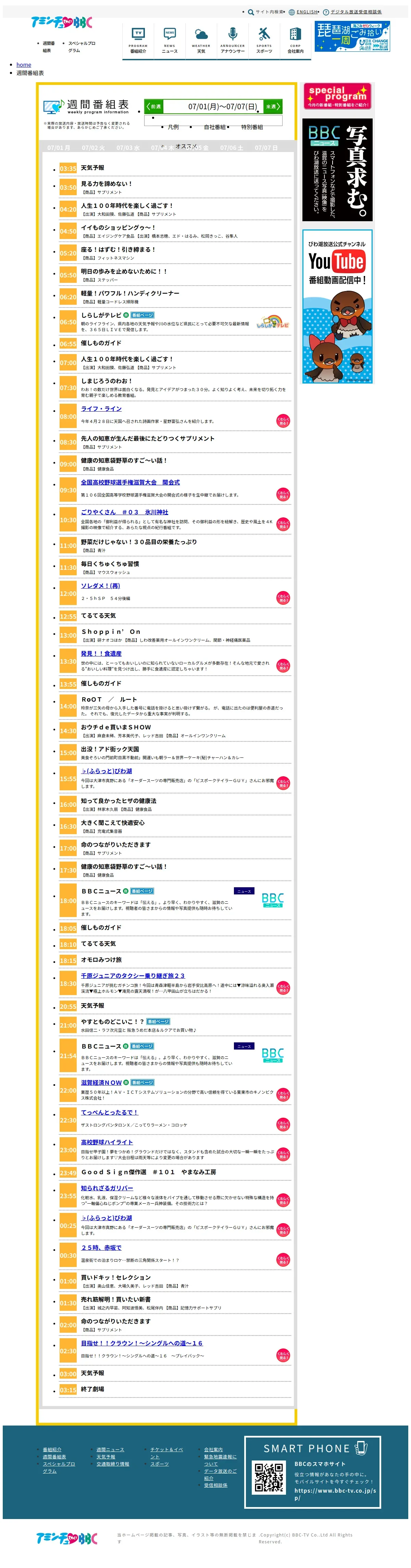Viewport: 411px width, 1568px height.
Task: Open the ライフ・ライン program link
Action: point(101,409)
